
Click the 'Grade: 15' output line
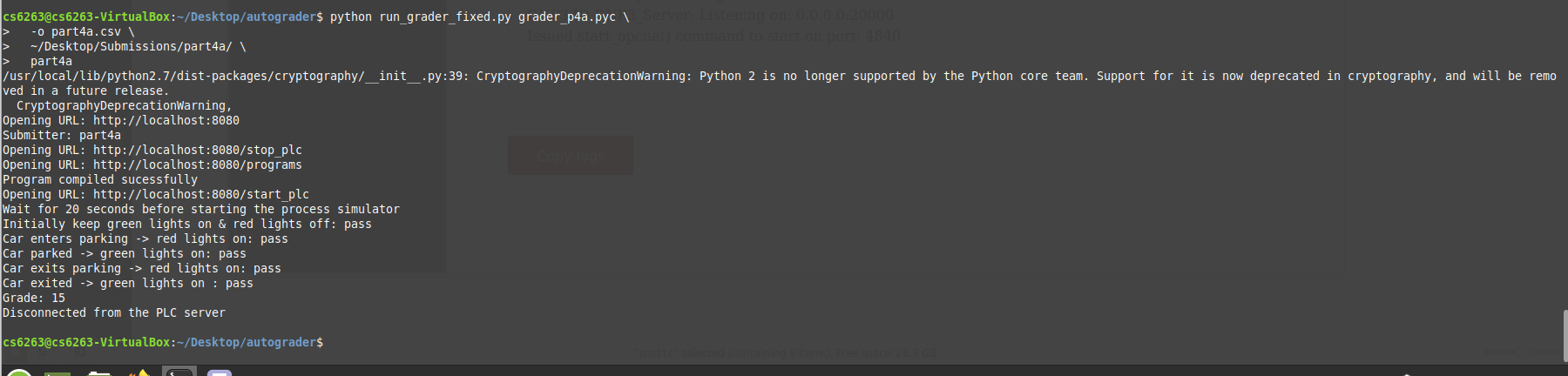click(x=34, y=298)
